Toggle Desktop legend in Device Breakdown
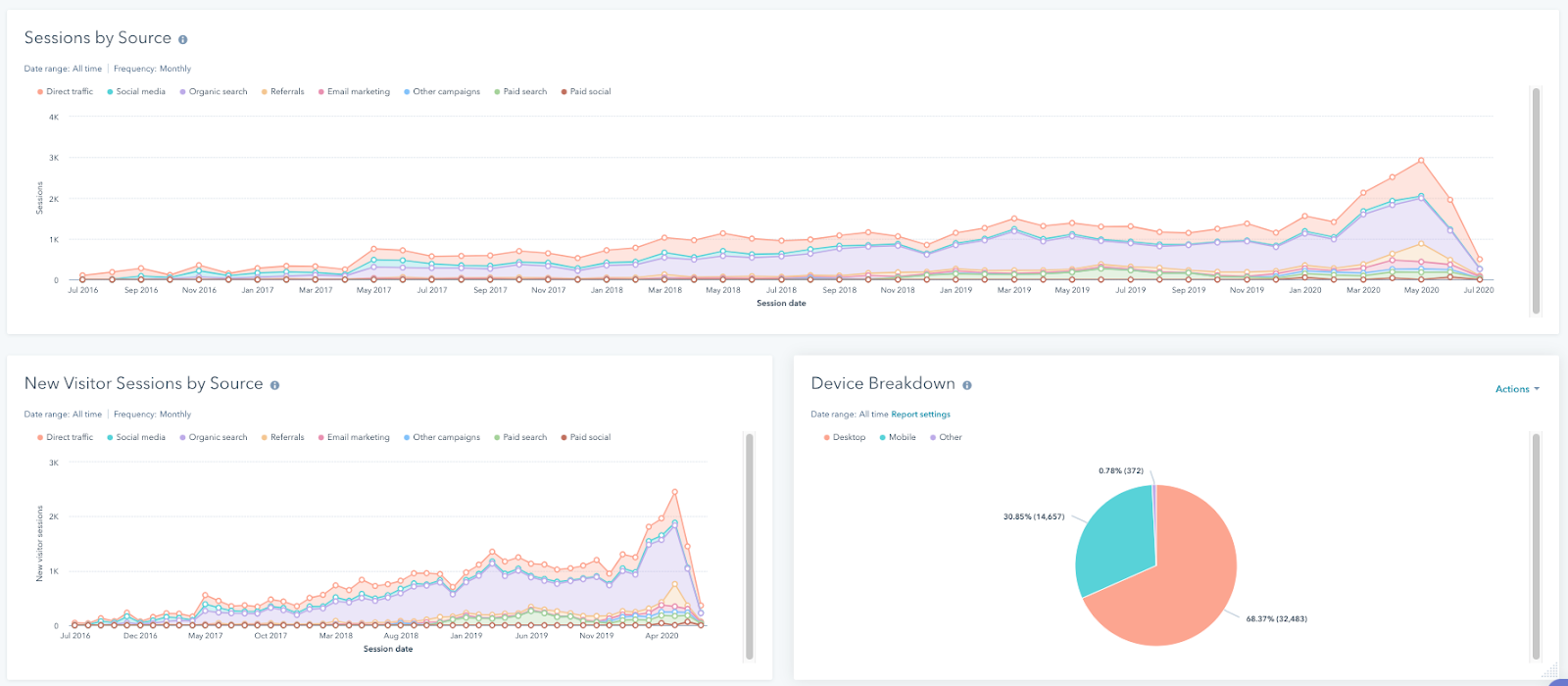 click(x=845, y=438)
